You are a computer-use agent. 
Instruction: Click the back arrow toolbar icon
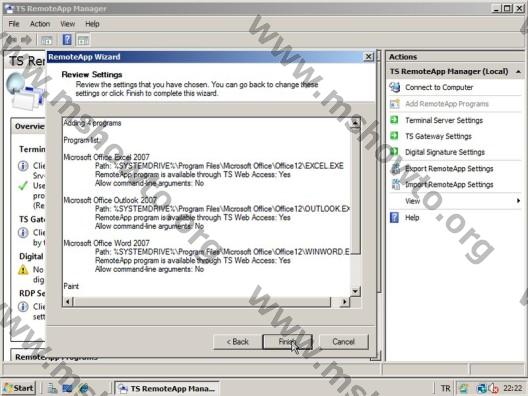tap(11, 40)
